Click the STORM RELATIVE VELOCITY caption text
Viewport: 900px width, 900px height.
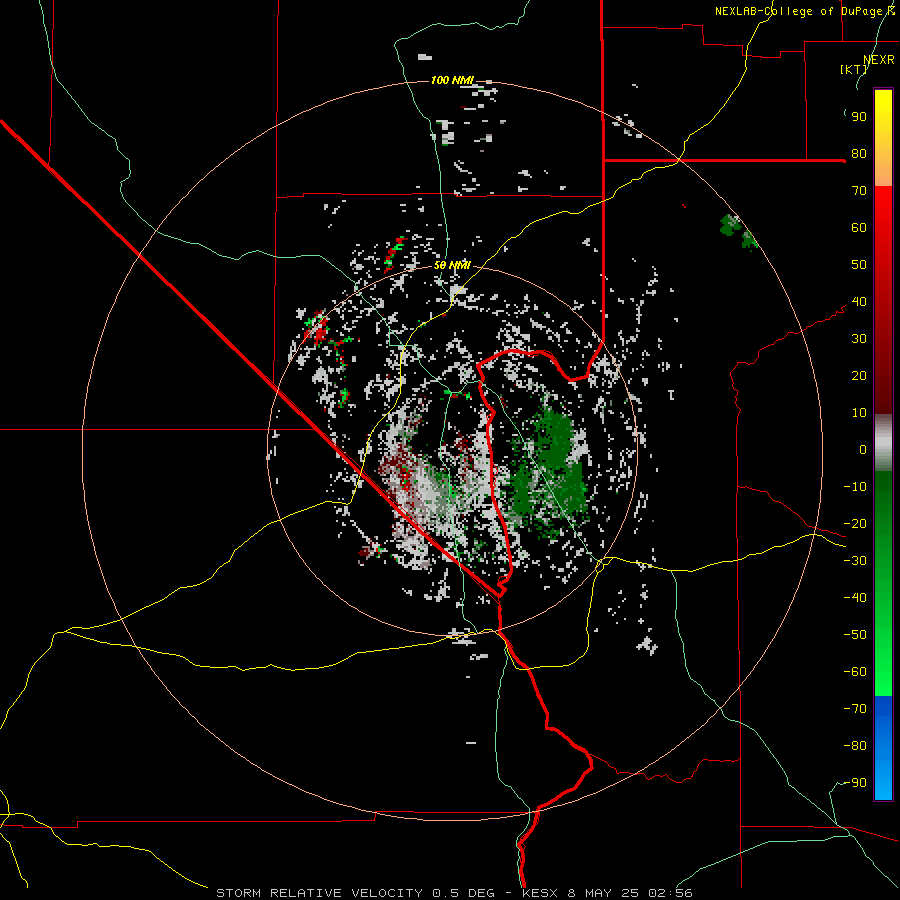pyautogui.click(x=319, y=893)
